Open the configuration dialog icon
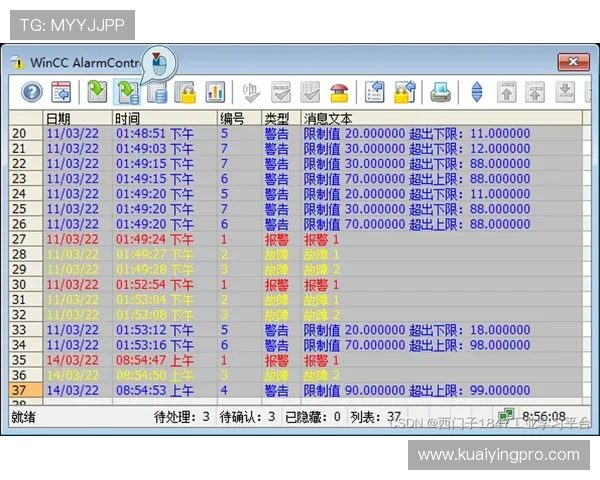 pyautogui.click(x=61, y=92)
